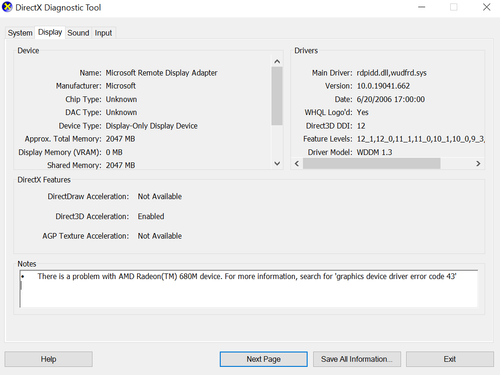Click inside the Notes text box

tap(249, 289)
